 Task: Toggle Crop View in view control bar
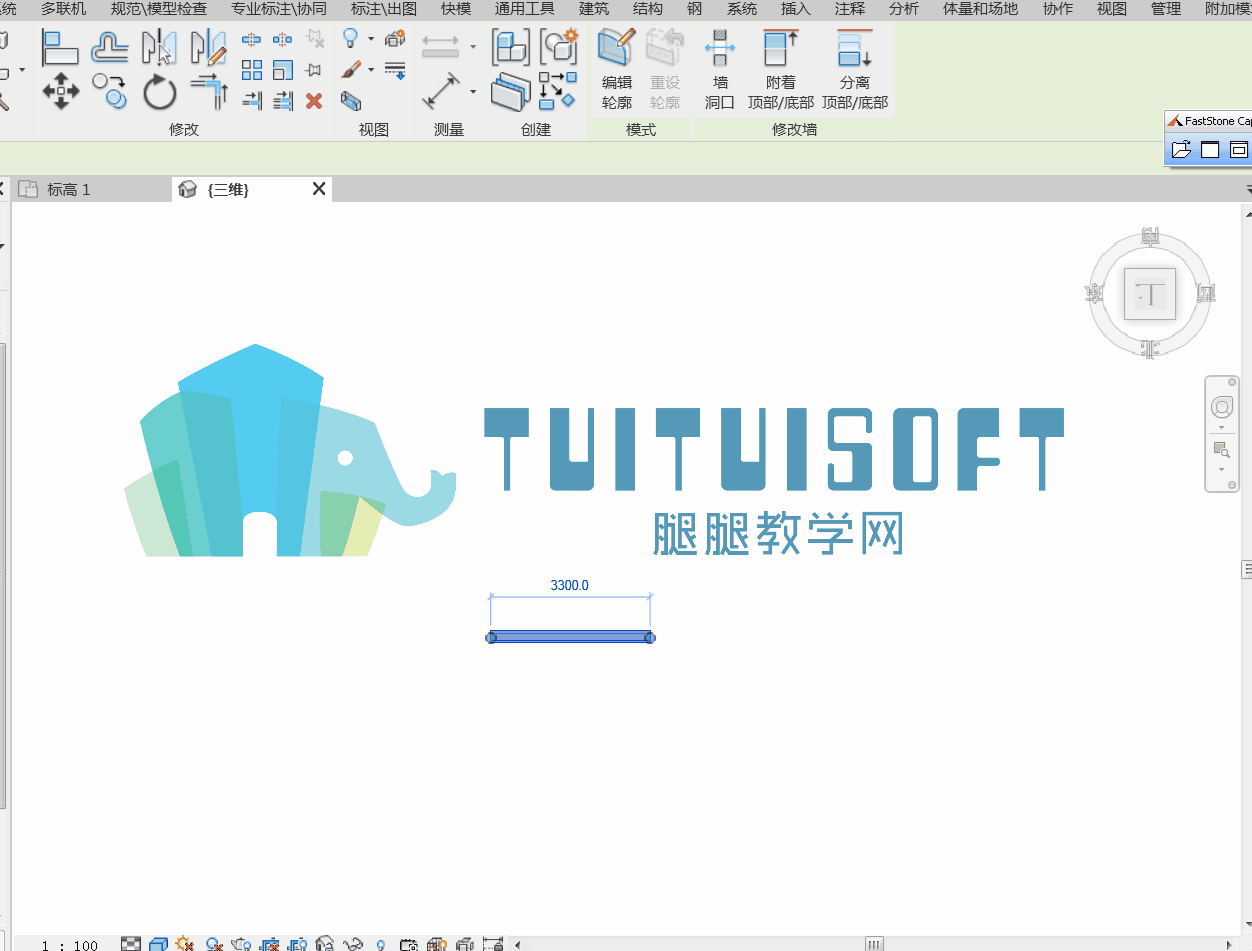[x=269, y=943]
